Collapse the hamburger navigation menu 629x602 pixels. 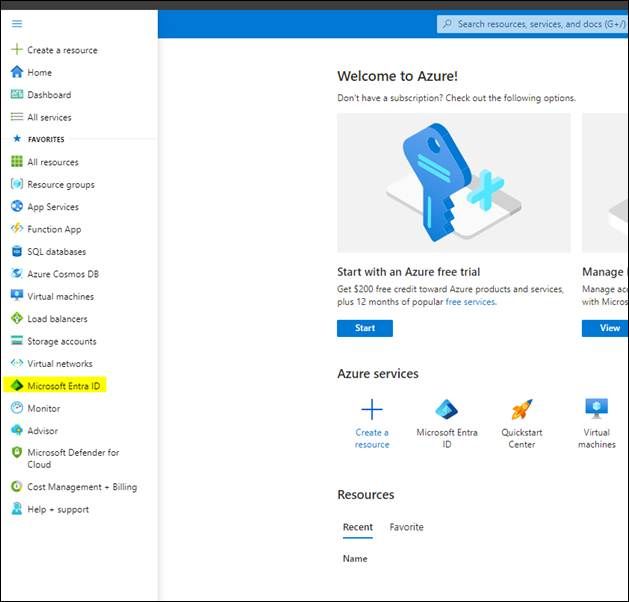coord(17,23)
